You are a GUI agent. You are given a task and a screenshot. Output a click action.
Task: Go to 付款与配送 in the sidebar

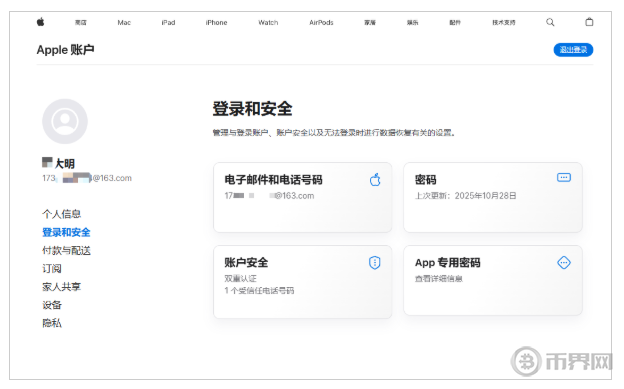pos(66,250)
